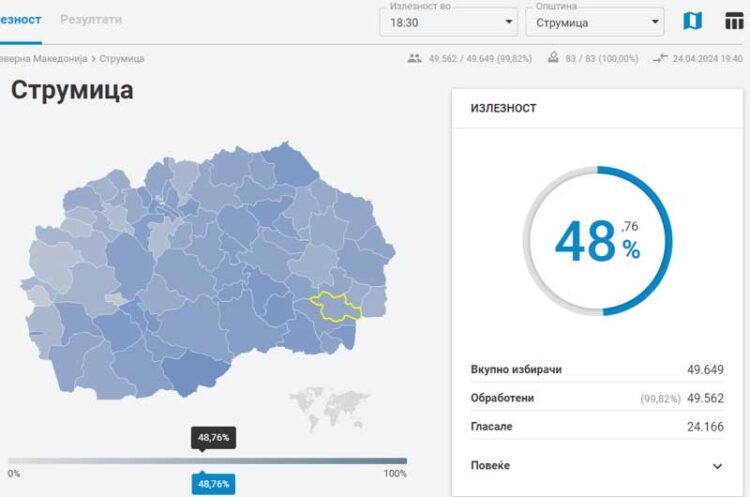Click the dark 48,76% tooltip label
This screenshot has width=750, height=497.
pos(213,438)
